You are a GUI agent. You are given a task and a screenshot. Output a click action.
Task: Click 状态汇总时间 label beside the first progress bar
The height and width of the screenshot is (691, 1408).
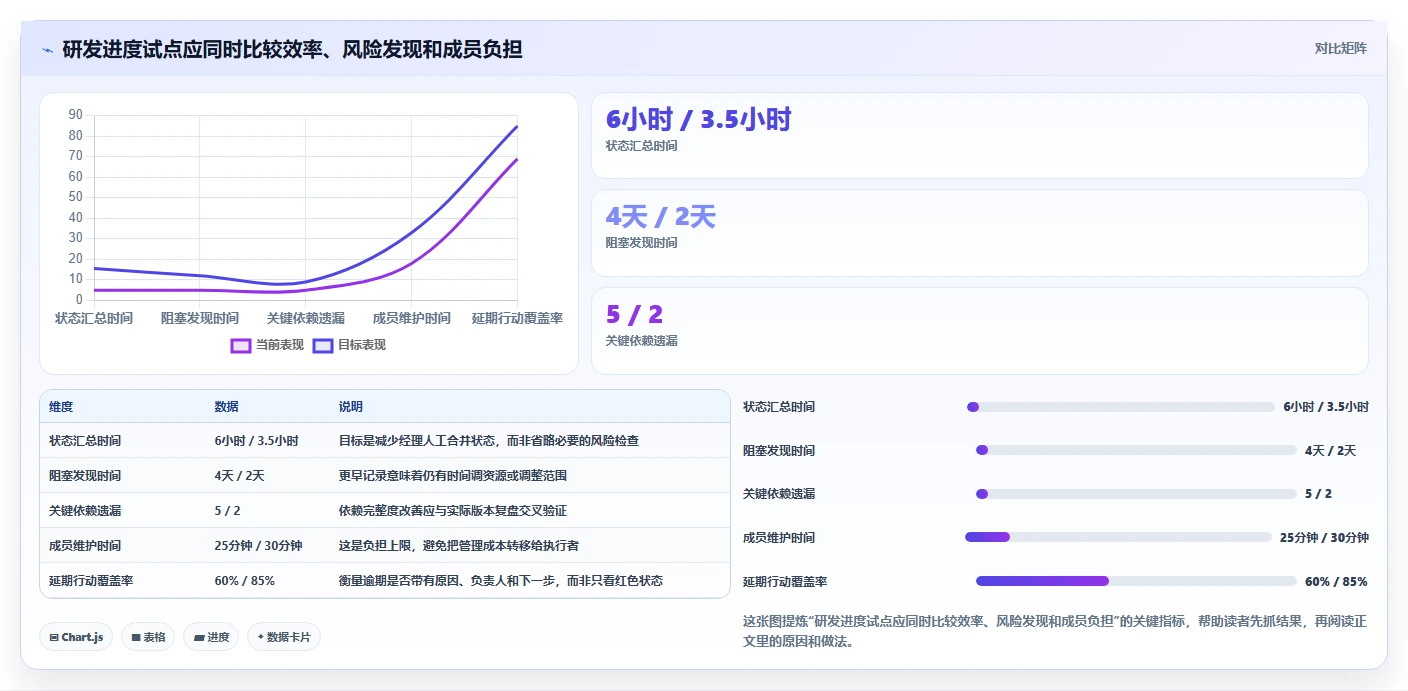[779, 407]
